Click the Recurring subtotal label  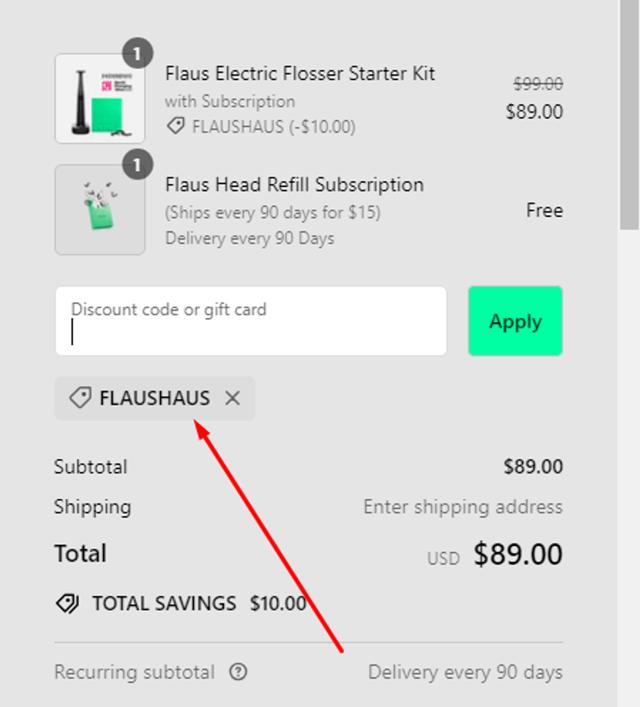(x=134, y=672)
